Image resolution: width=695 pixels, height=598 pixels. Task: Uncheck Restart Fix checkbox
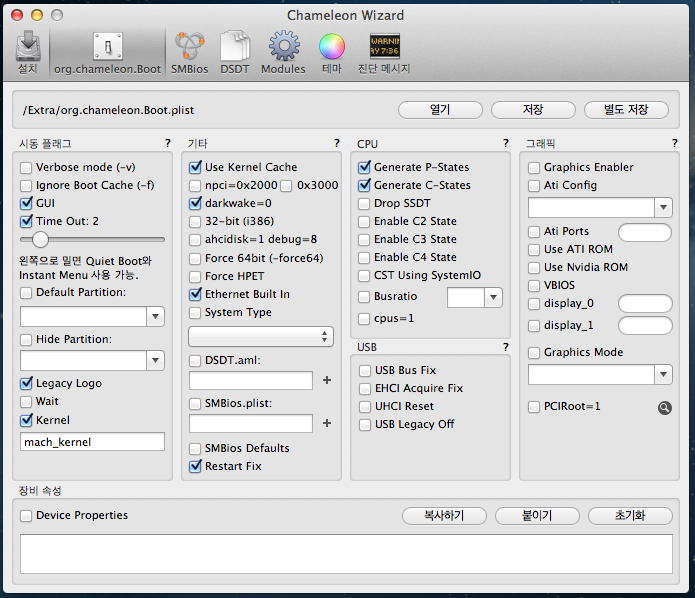click(195, 466)
